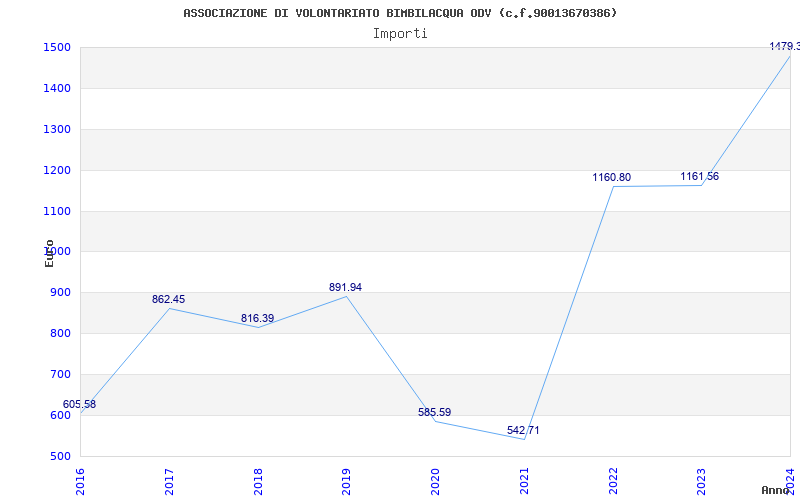Click the y-axis value 1100

point(57,211)
